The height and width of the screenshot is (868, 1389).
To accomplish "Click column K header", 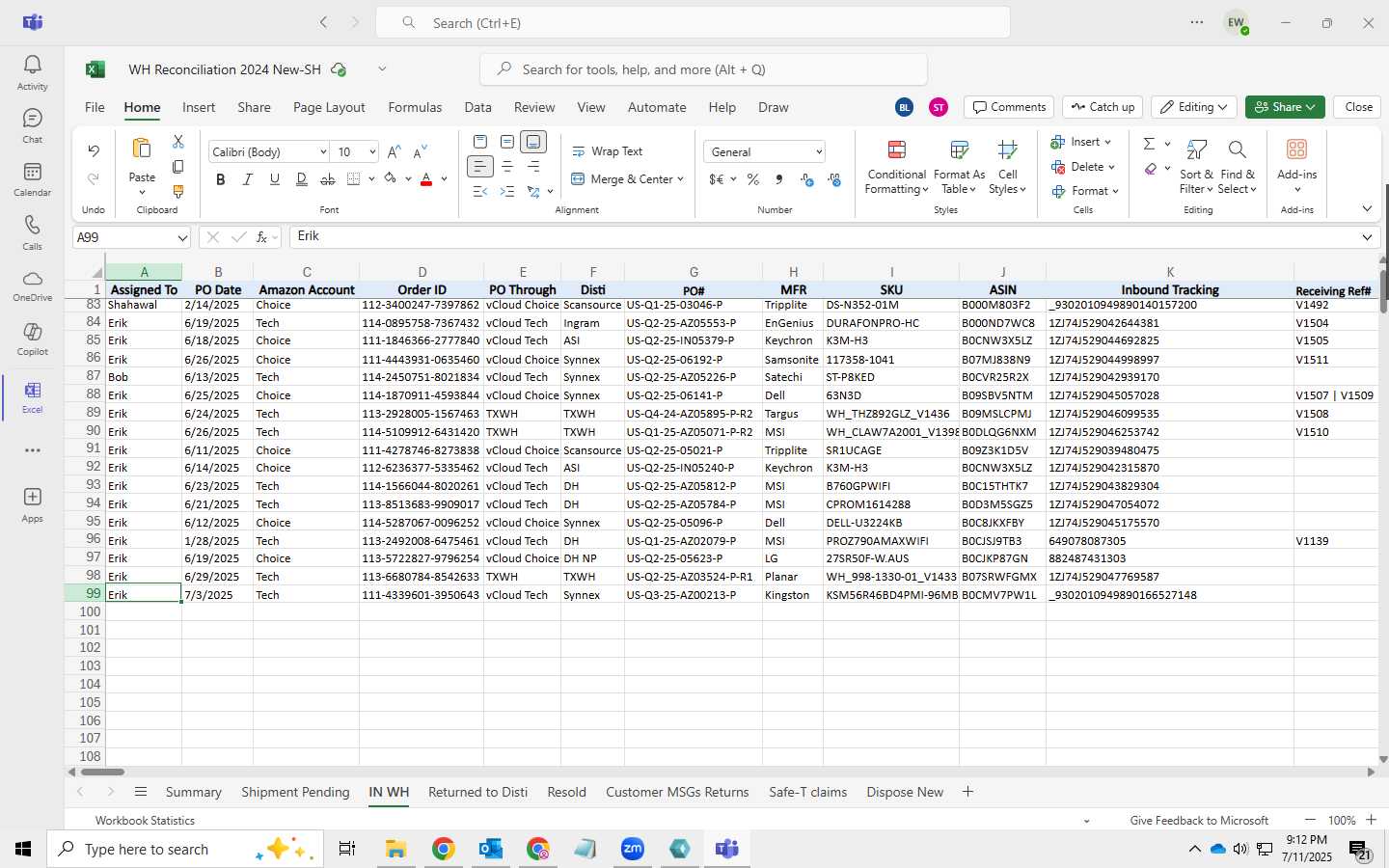I will [1169, 272].
